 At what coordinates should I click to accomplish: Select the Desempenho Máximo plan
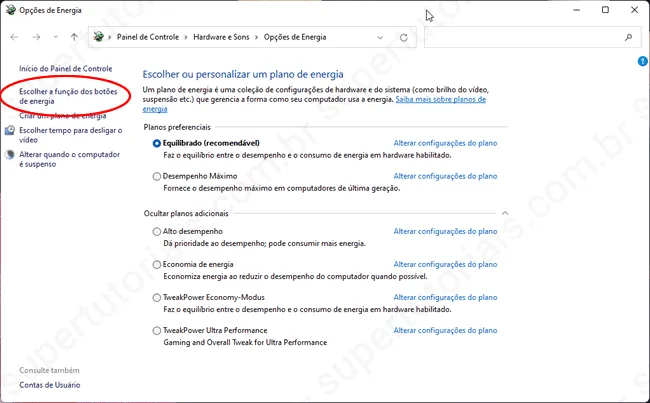(156, 176)
